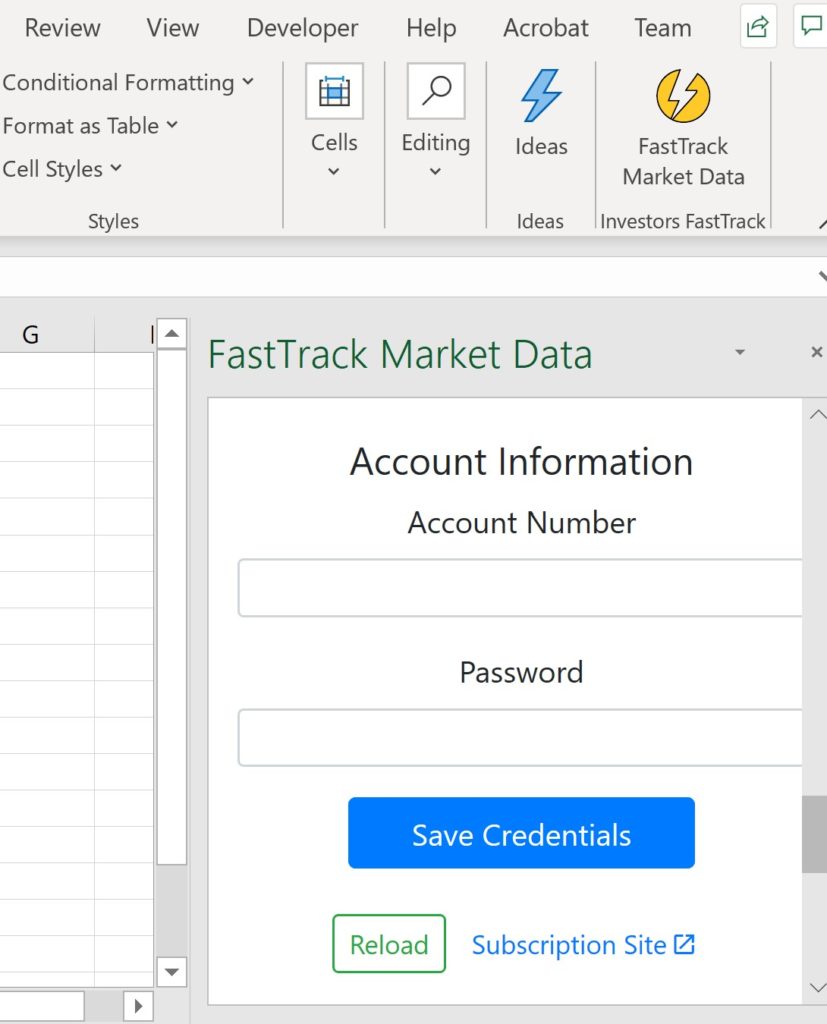Click the Cells icon

[334, 91]
